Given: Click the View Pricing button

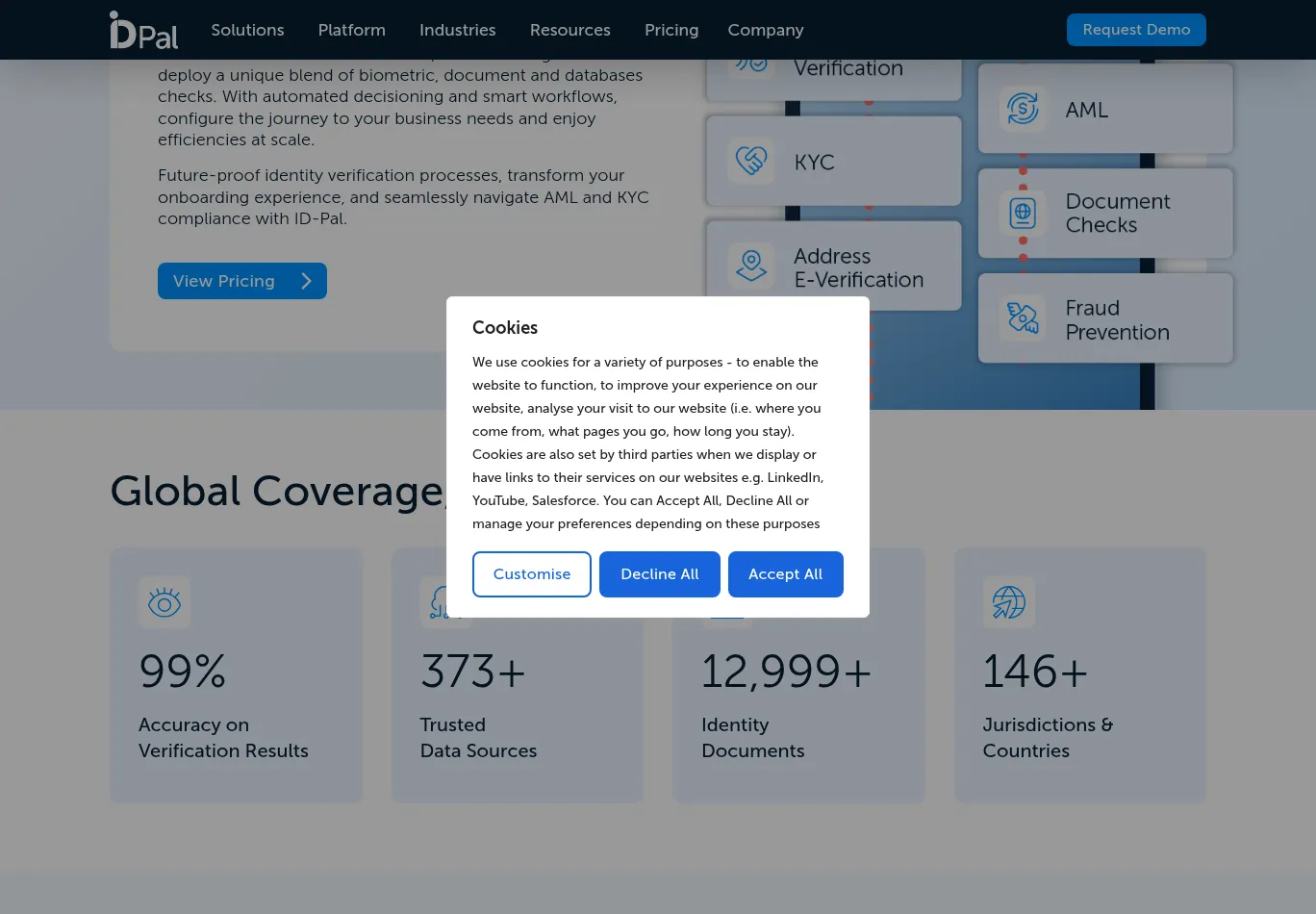Looking at the screenshot, I should click(x=241, y=281).
